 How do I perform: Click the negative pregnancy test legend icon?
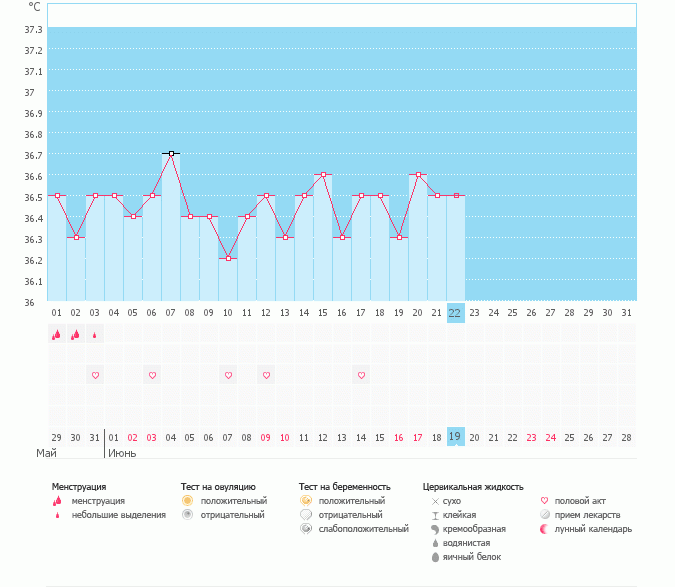305,514
